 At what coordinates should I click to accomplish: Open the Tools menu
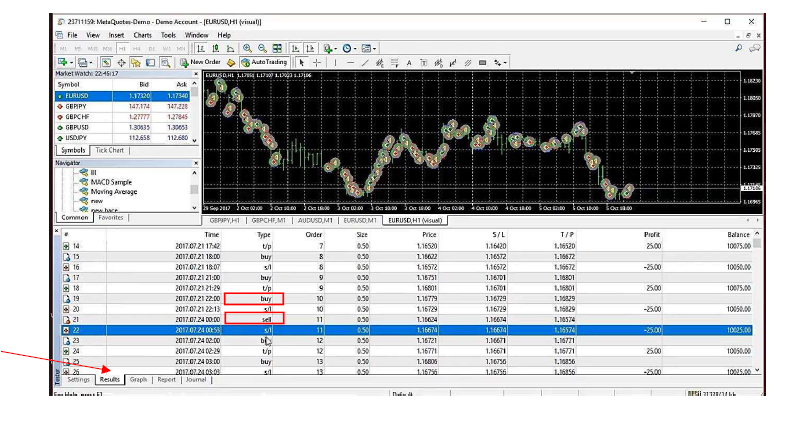tap(169, 35)
